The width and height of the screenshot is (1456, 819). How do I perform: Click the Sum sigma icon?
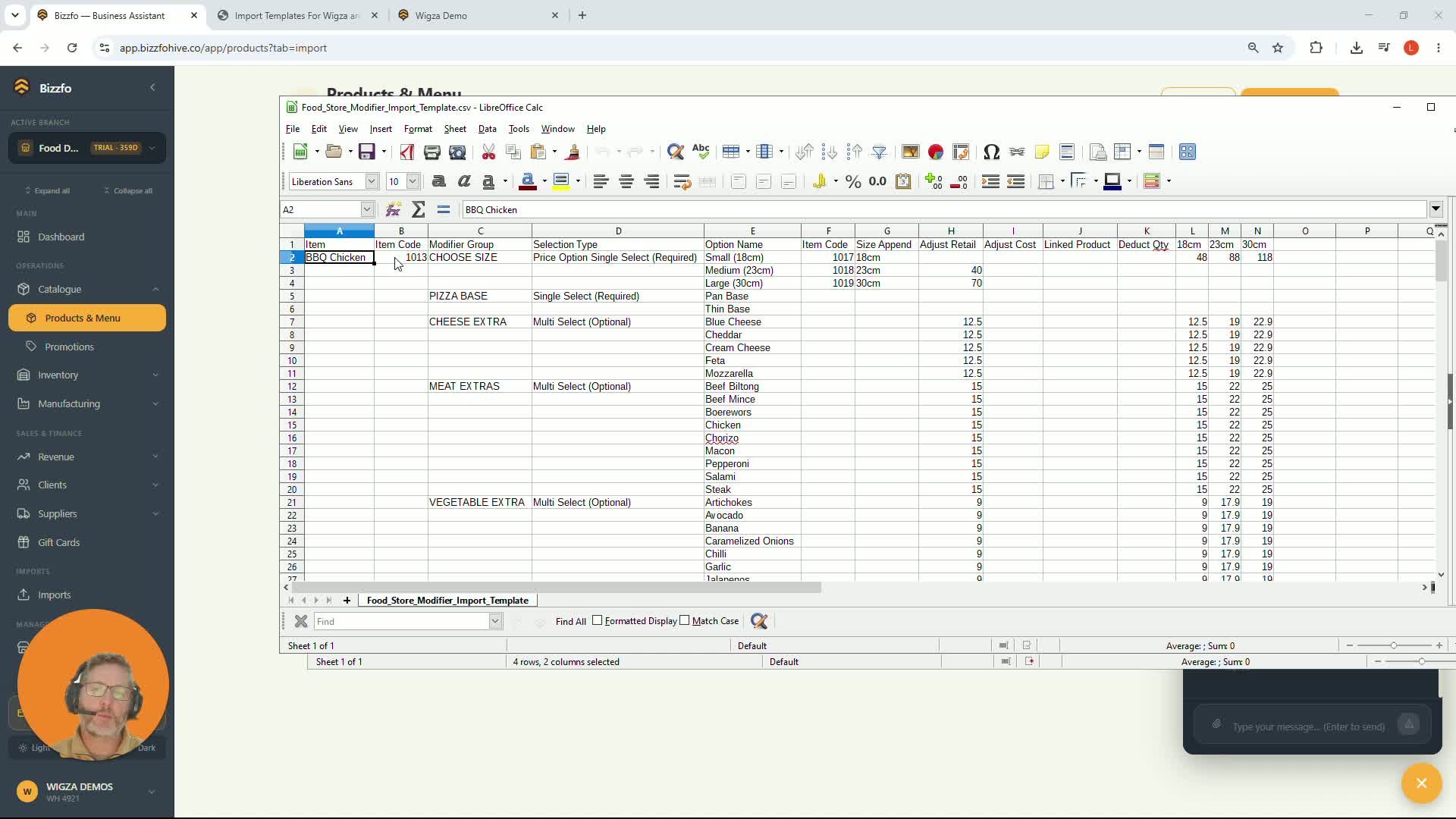(419, 210)
